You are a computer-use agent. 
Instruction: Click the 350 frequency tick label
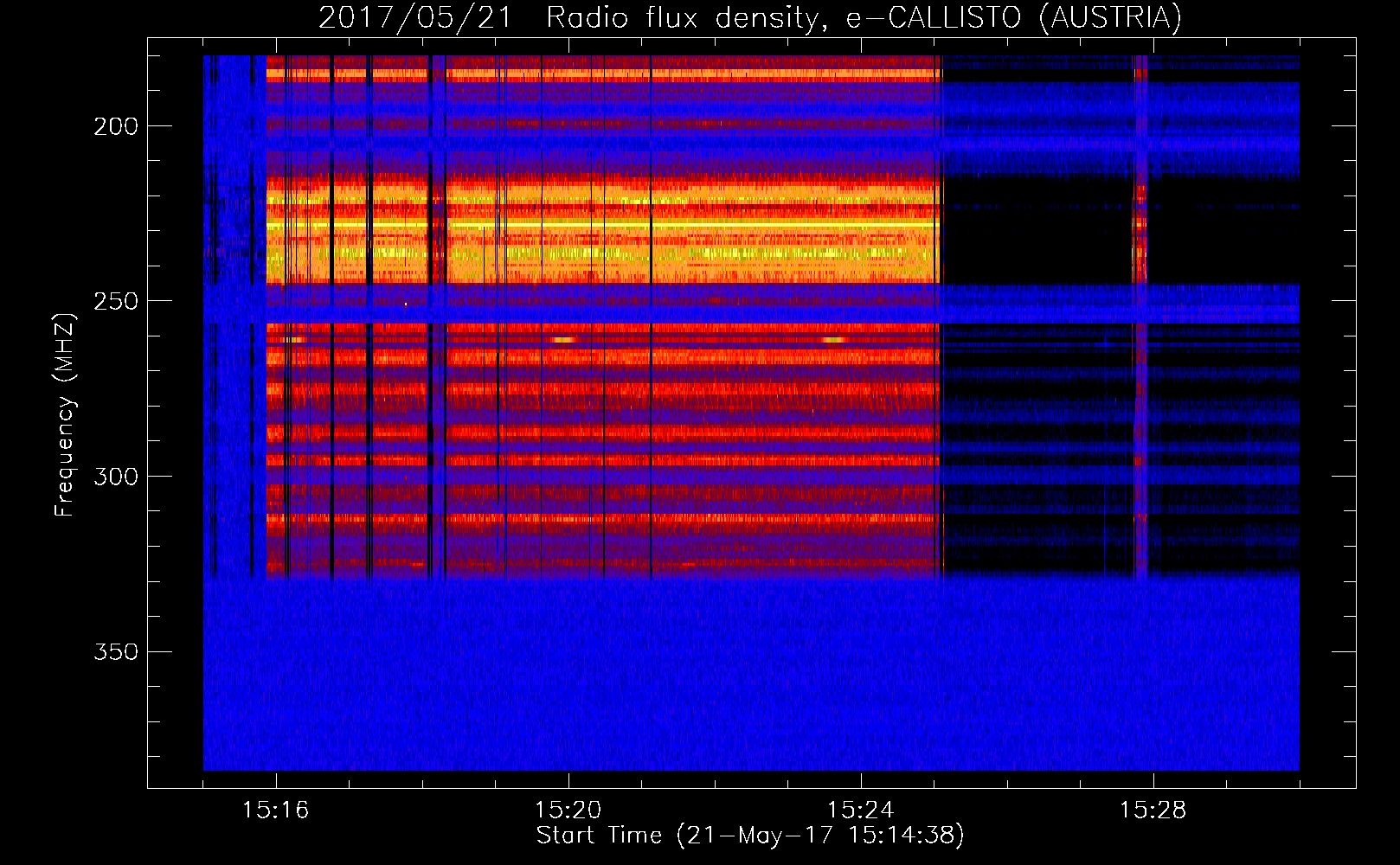point(116,651)
